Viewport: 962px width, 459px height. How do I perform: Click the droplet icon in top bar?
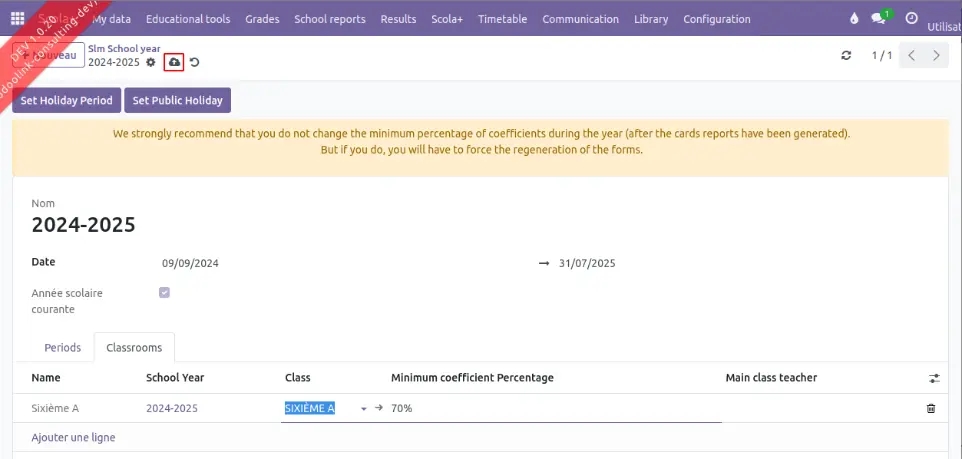[x=854, y=18]
